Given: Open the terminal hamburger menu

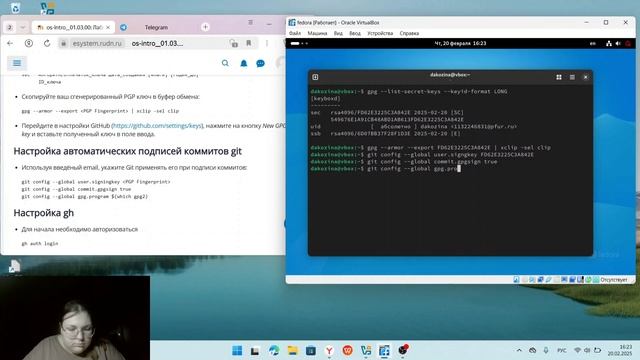Looking at the screenshot, I should [x=572, y=77].
